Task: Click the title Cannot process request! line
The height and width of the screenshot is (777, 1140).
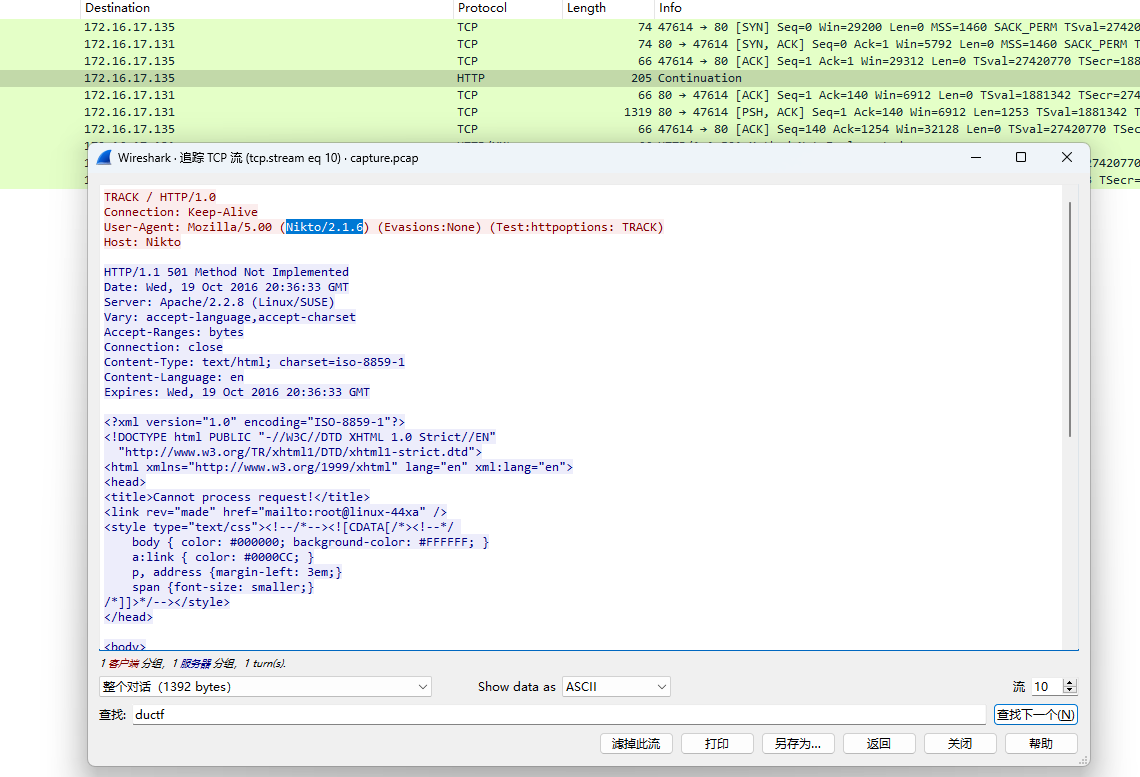Action: 237,497
